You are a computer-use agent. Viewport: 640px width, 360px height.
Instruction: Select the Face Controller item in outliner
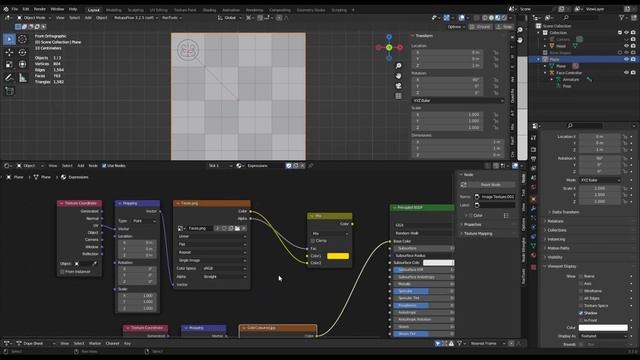[569, 73]
